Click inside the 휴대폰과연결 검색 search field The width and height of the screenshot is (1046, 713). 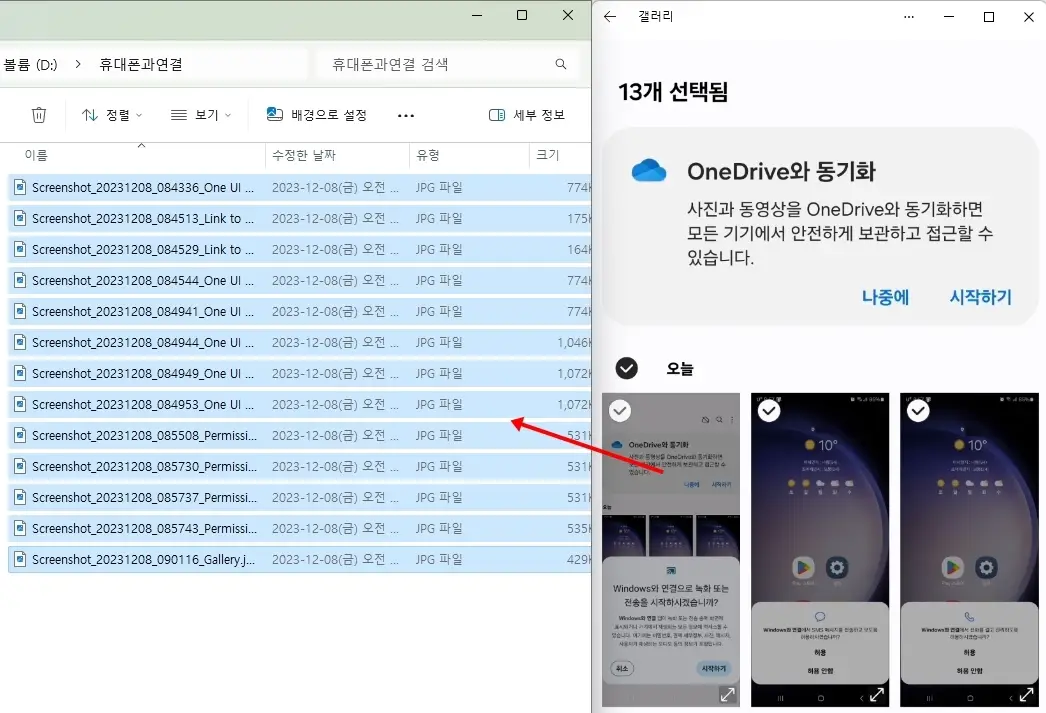click(430, 63)
